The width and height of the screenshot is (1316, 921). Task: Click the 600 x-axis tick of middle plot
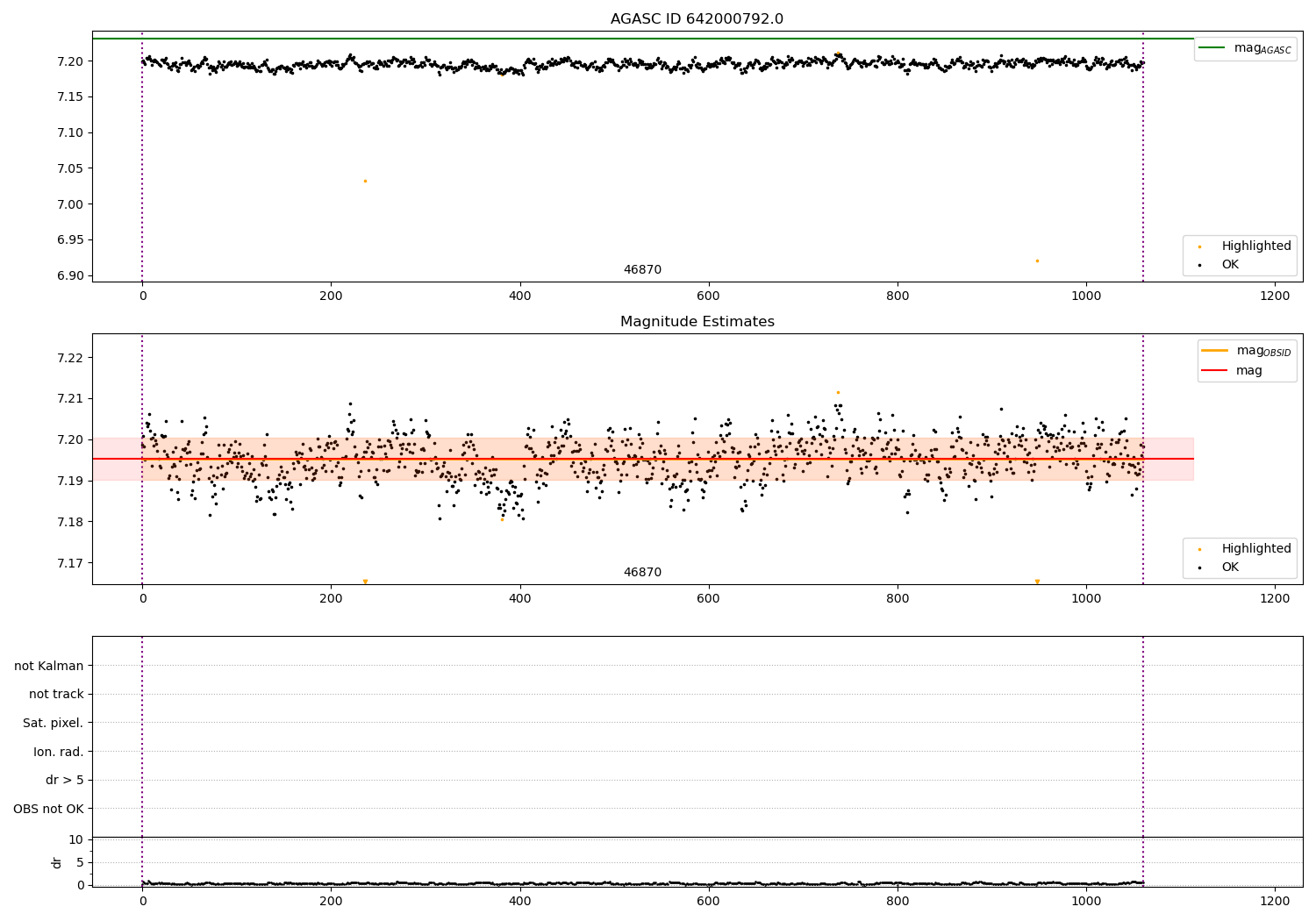tap(708, 599)
